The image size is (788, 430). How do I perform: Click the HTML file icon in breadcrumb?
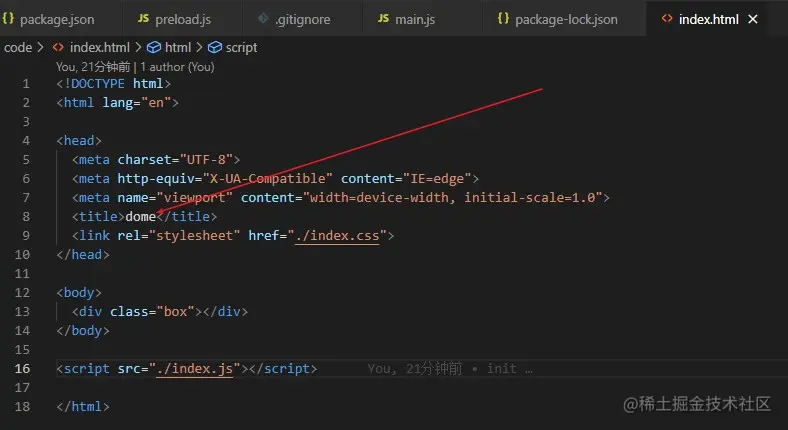[x=58, y=47]
